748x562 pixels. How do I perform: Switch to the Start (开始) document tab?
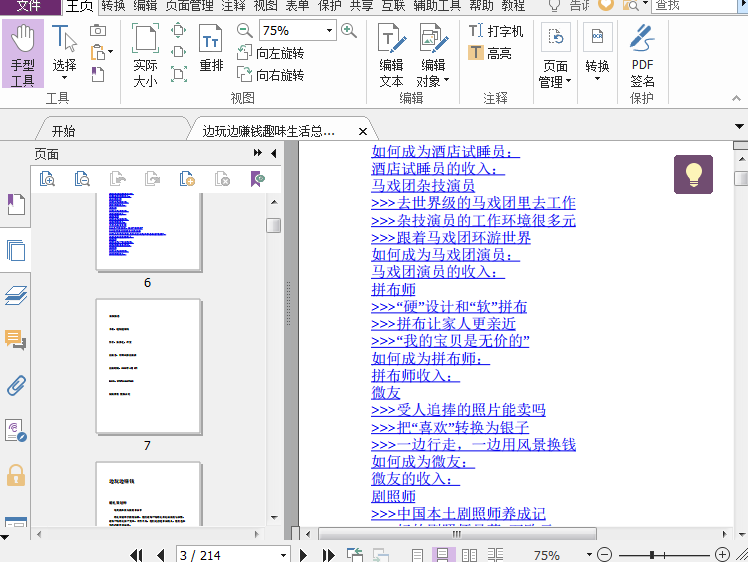[x=63, y=131]
